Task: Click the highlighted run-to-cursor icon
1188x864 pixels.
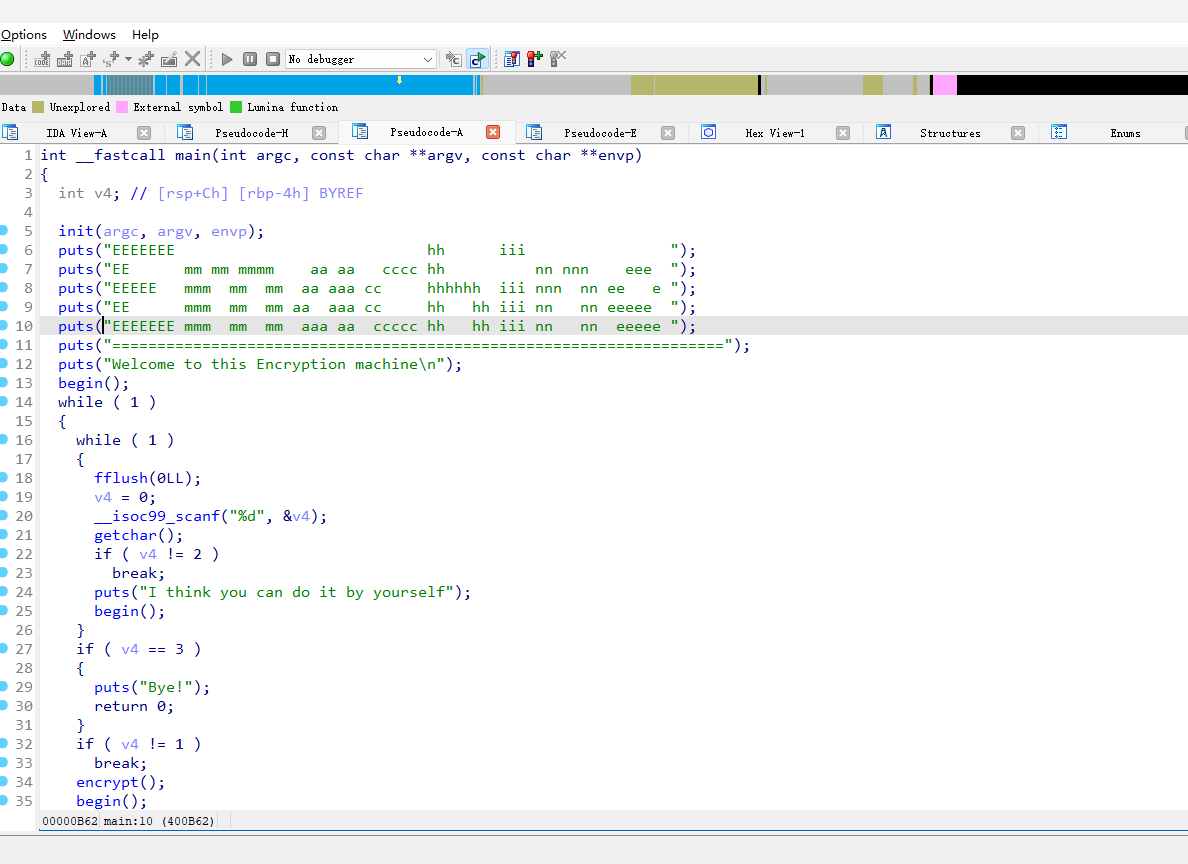Action: 477,59
